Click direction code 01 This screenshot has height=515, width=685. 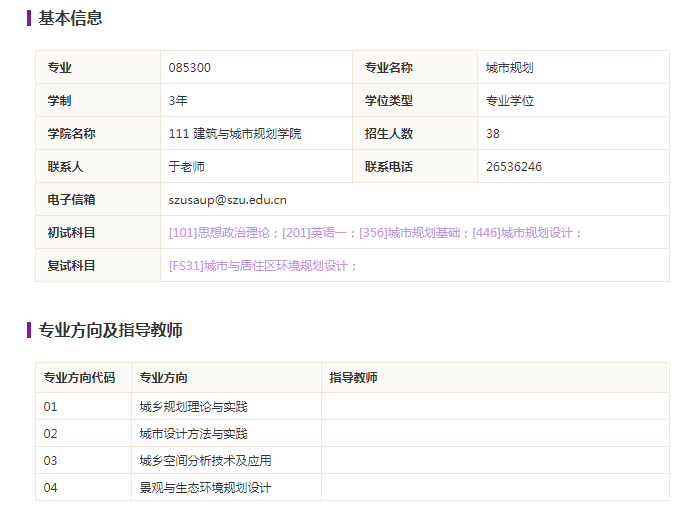pyautogui.click(x=50, y=407)
